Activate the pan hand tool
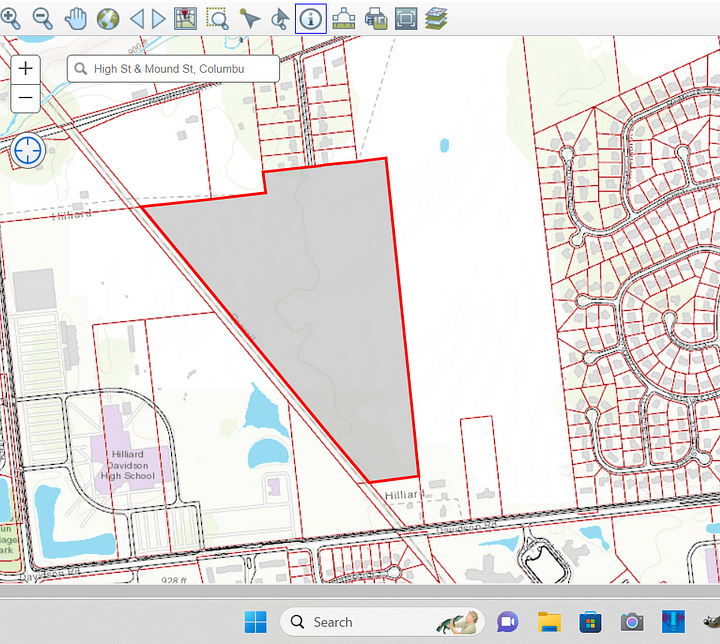The image size is (720, 644). [x=75, y=17]
